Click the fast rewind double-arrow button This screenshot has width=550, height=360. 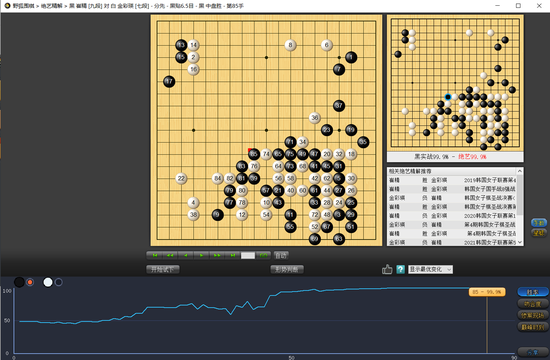(170, 255)
